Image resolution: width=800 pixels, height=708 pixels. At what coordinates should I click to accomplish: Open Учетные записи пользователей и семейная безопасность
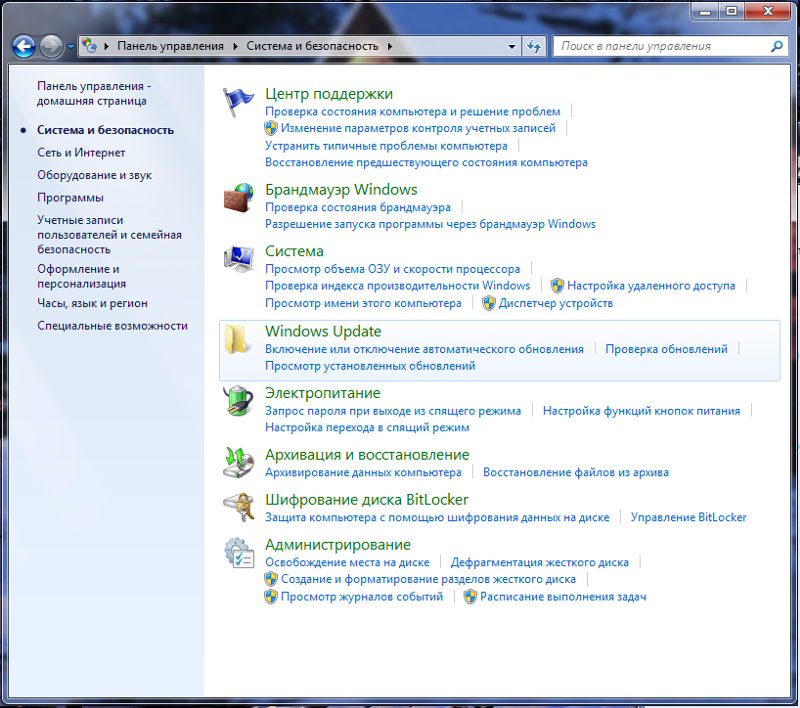(109, 235)
